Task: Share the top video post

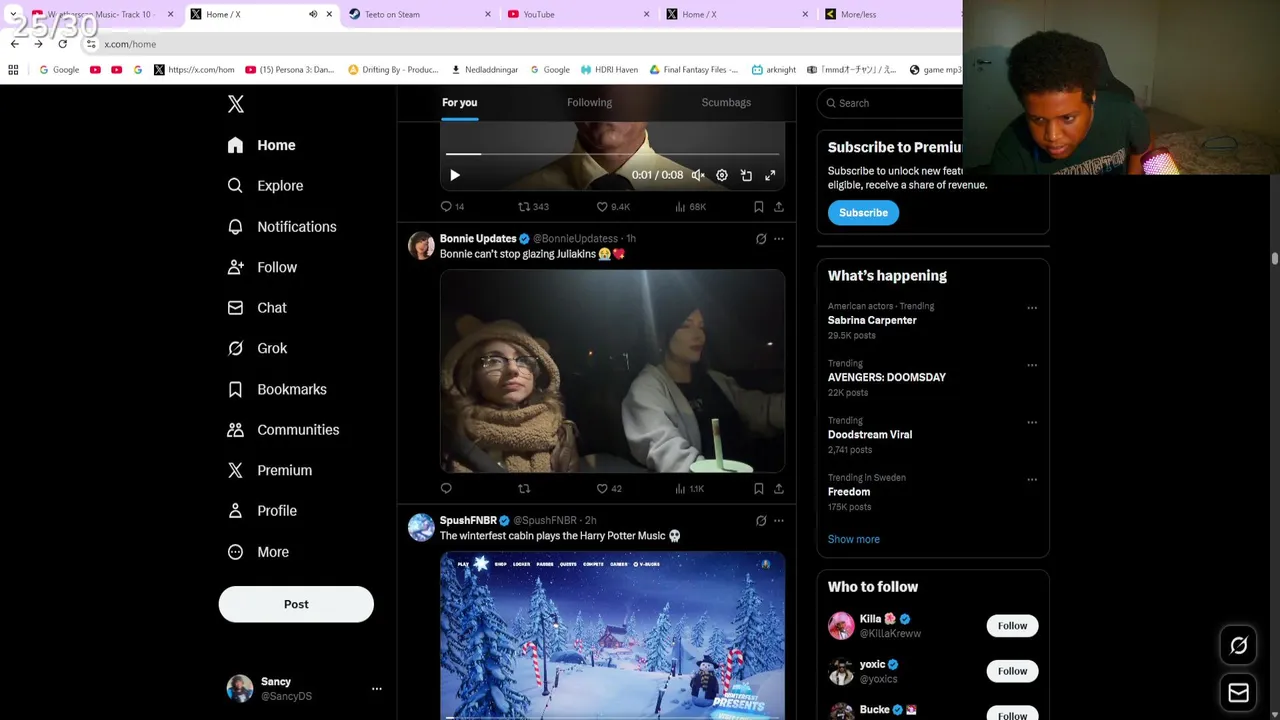Action: pos(779,207)
